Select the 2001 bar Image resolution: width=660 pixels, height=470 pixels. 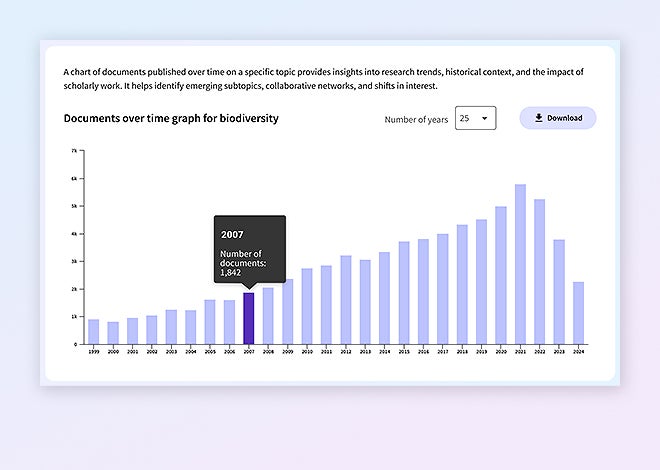tap(132, 331)
